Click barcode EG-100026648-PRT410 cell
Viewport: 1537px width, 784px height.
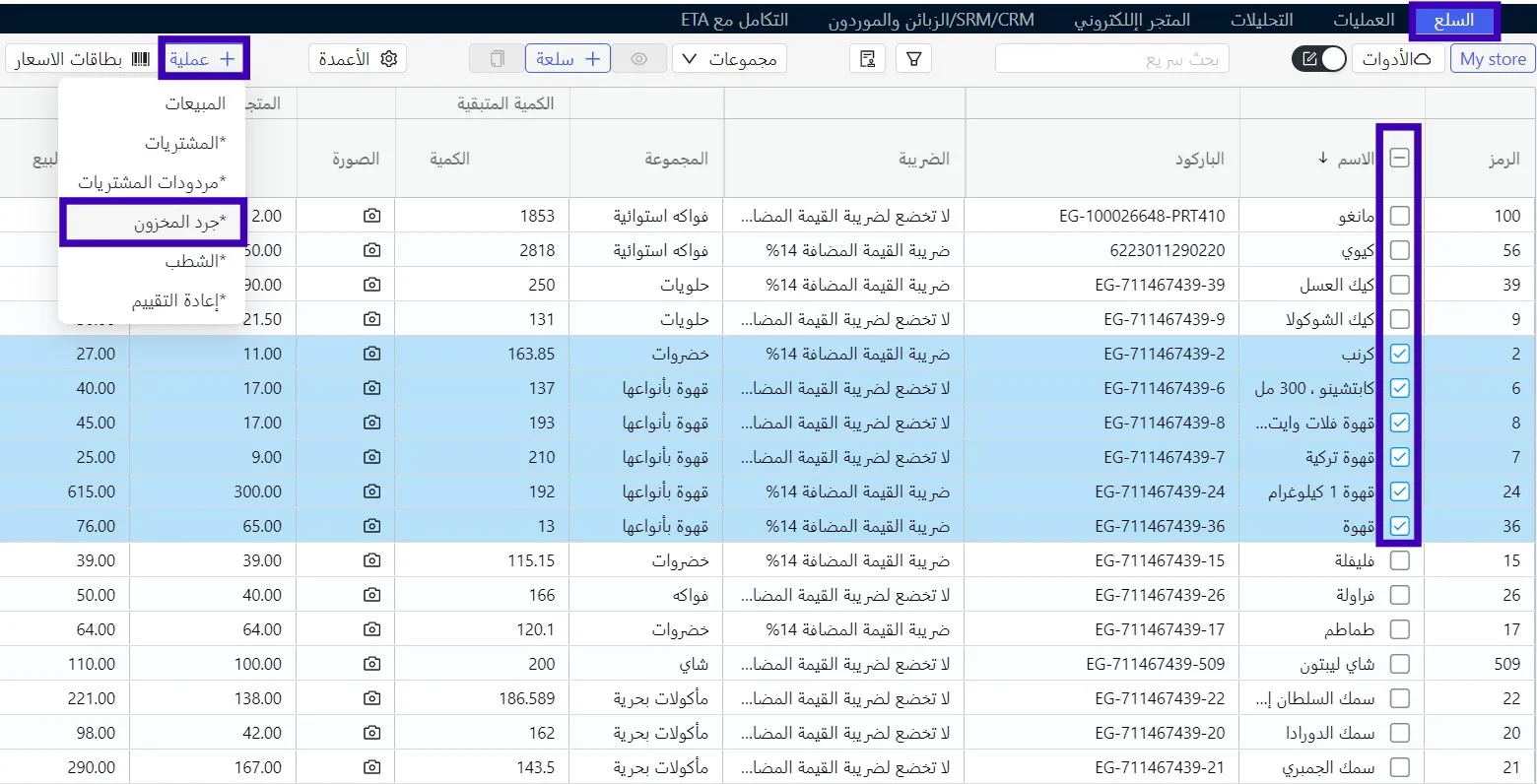point(1103,216)
